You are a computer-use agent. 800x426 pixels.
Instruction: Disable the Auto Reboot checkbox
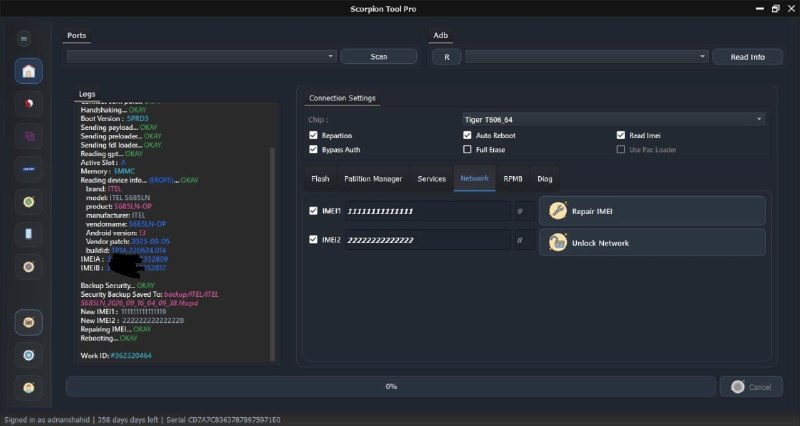467,135
